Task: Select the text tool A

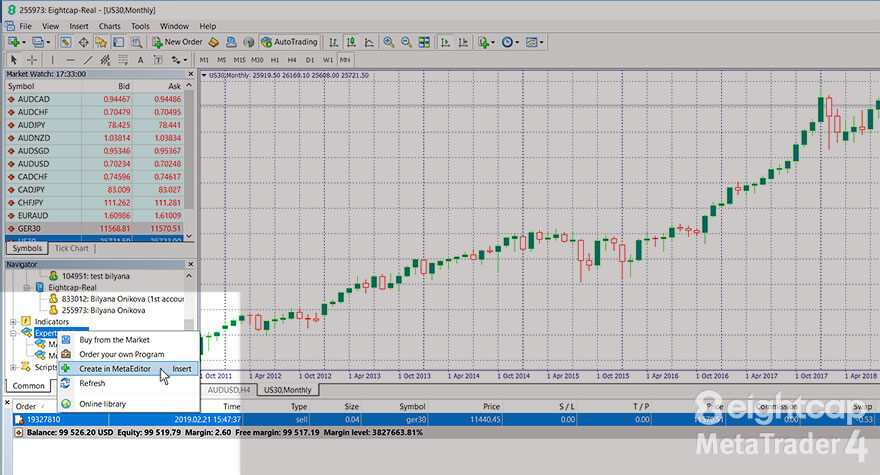Action: [140, 60]
